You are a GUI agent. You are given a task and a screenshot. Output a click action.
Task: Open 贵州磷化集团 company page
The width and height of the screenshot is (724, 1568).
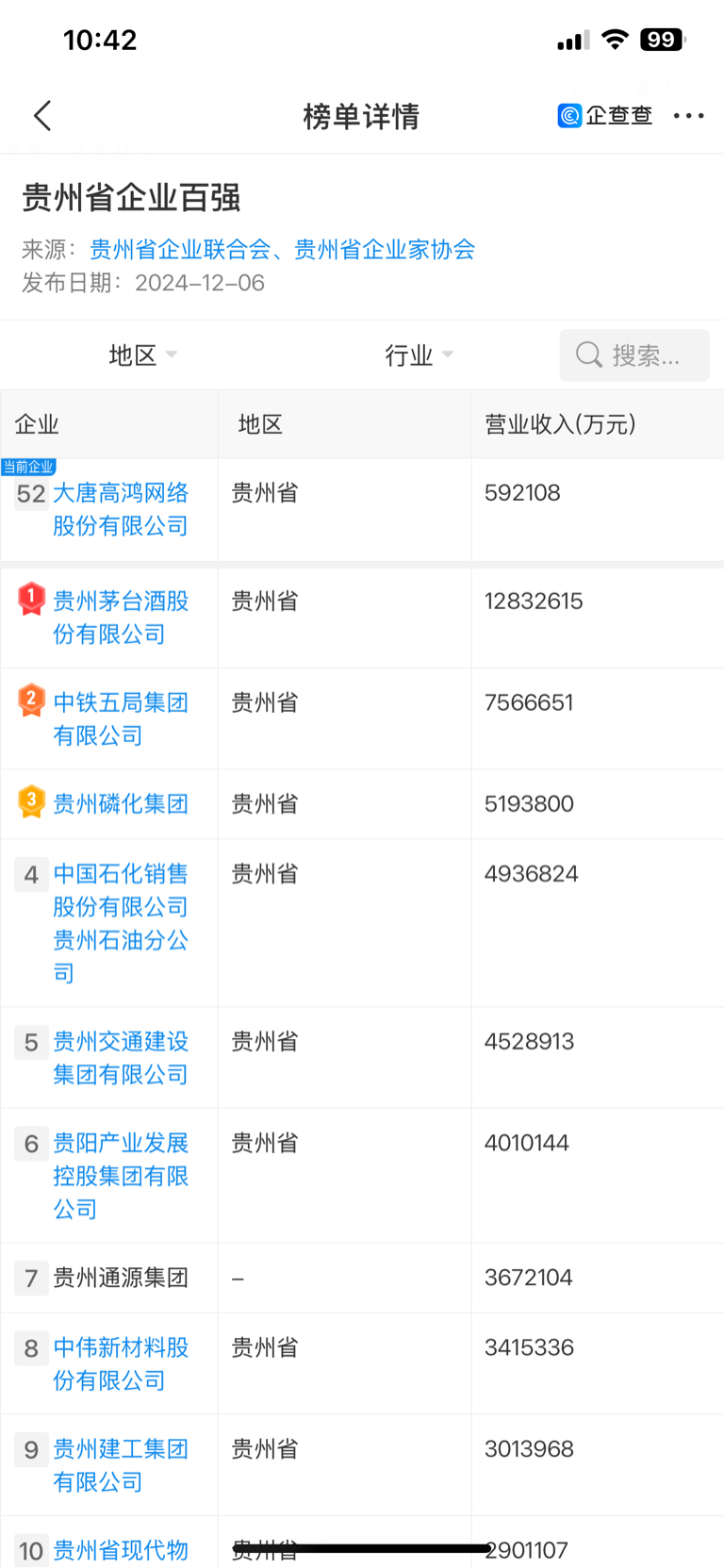coord(121,804)
